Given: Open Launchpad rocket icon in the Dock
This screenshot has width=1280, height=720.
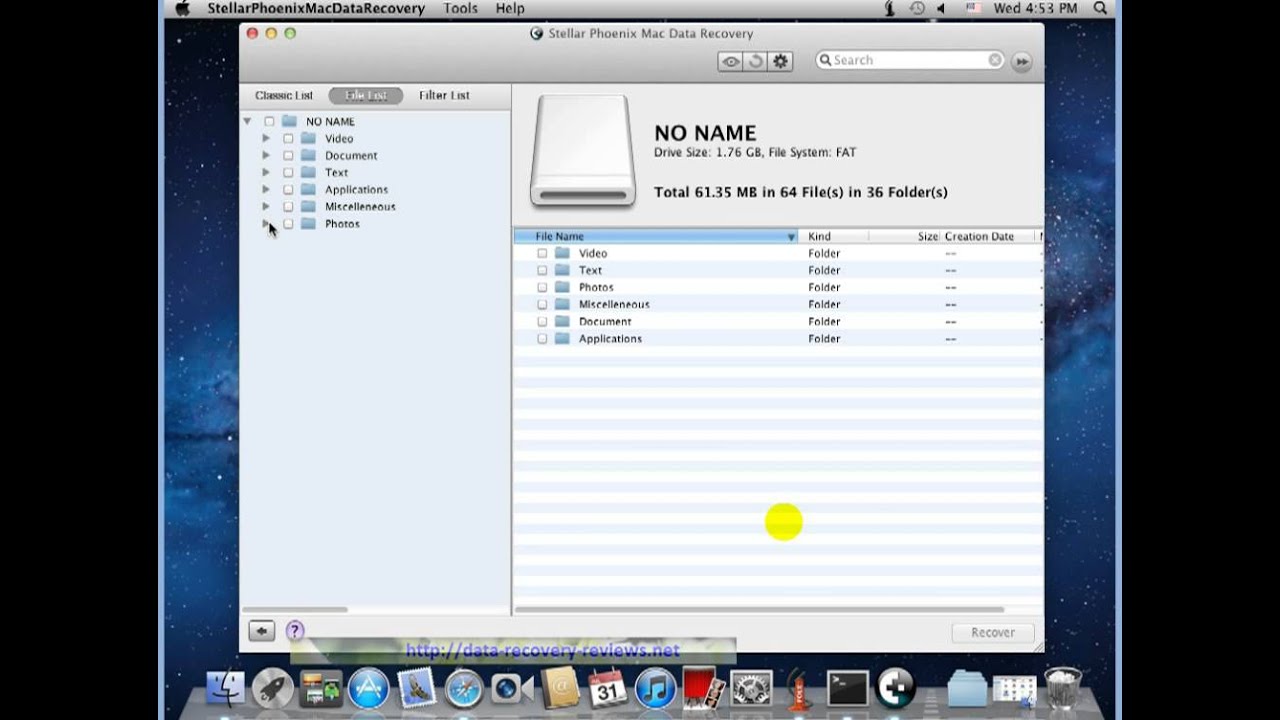Looking at the screenshot, I should coord(272,688).
